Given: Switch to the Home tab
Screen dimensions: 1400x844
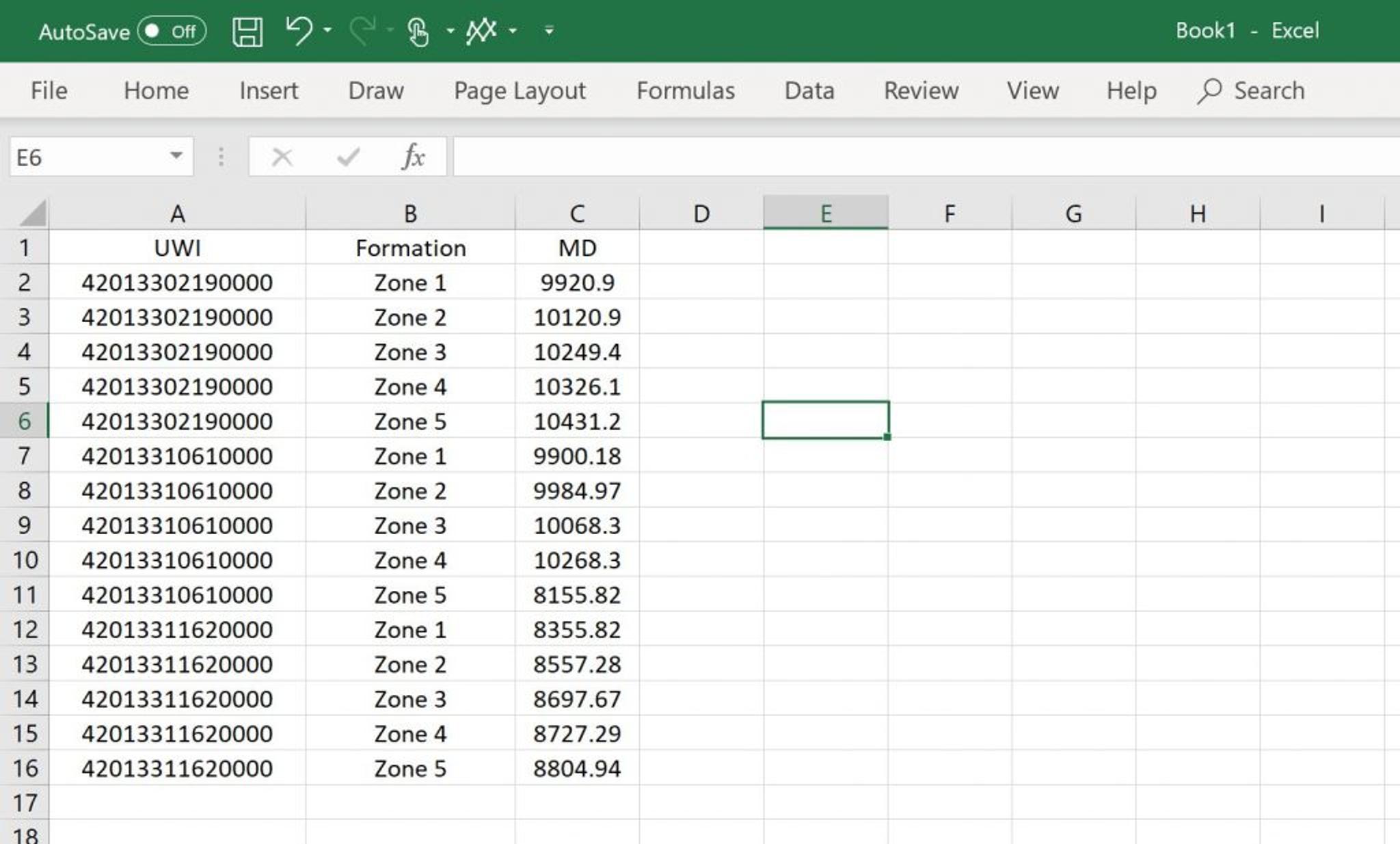Looking at the screenshot, I should [156, 90].
